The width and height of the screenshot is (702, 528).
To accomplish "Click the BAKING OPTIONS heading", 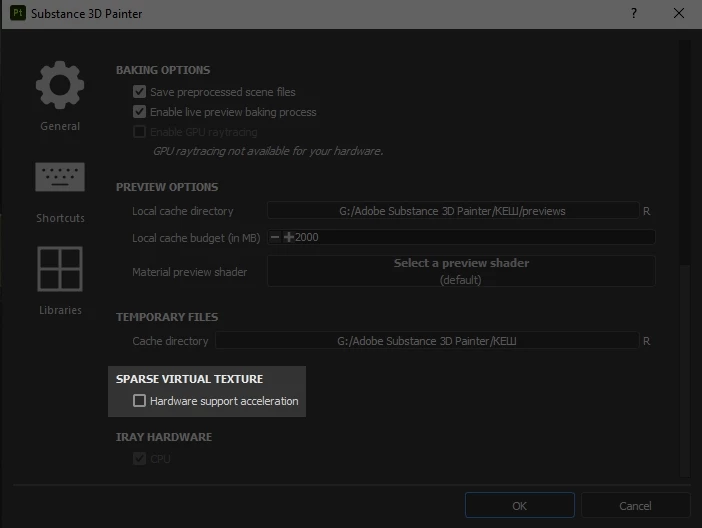I will (x=163, y=70).
